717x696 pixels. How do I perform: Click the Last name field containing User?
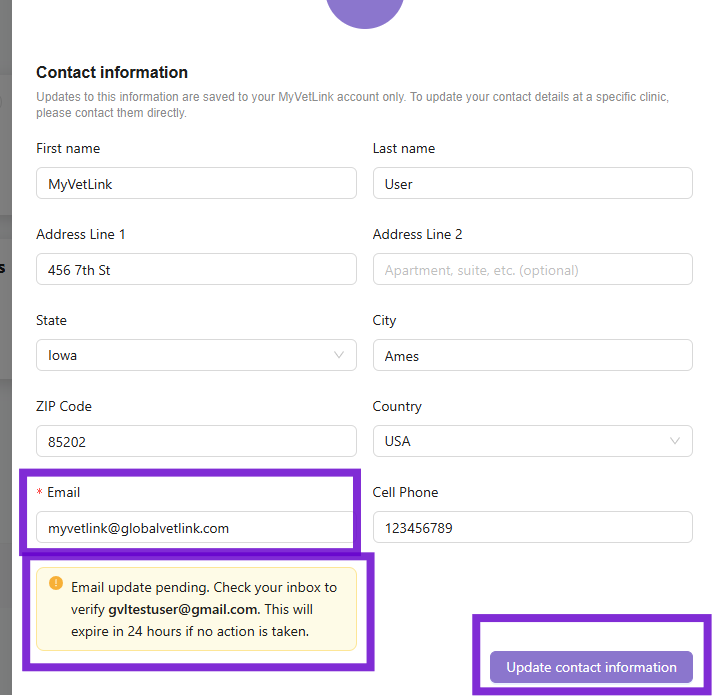point(533,183)
